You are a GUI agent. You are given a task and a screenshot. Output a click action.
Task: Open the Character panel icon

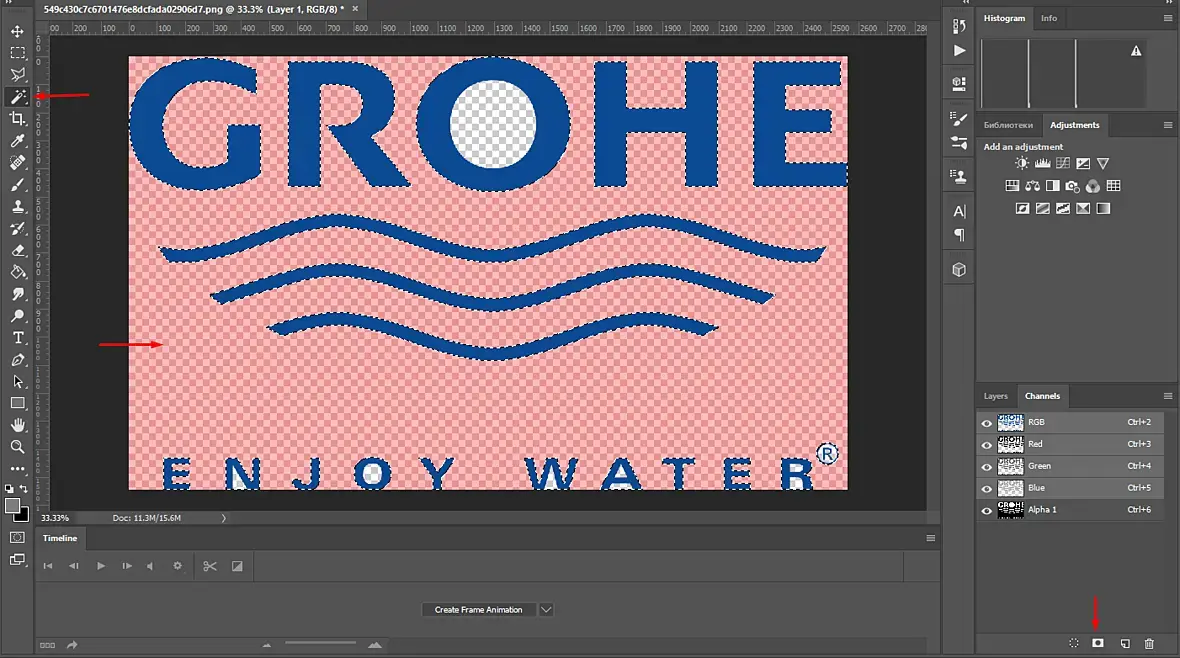click(x=959, y=212)
